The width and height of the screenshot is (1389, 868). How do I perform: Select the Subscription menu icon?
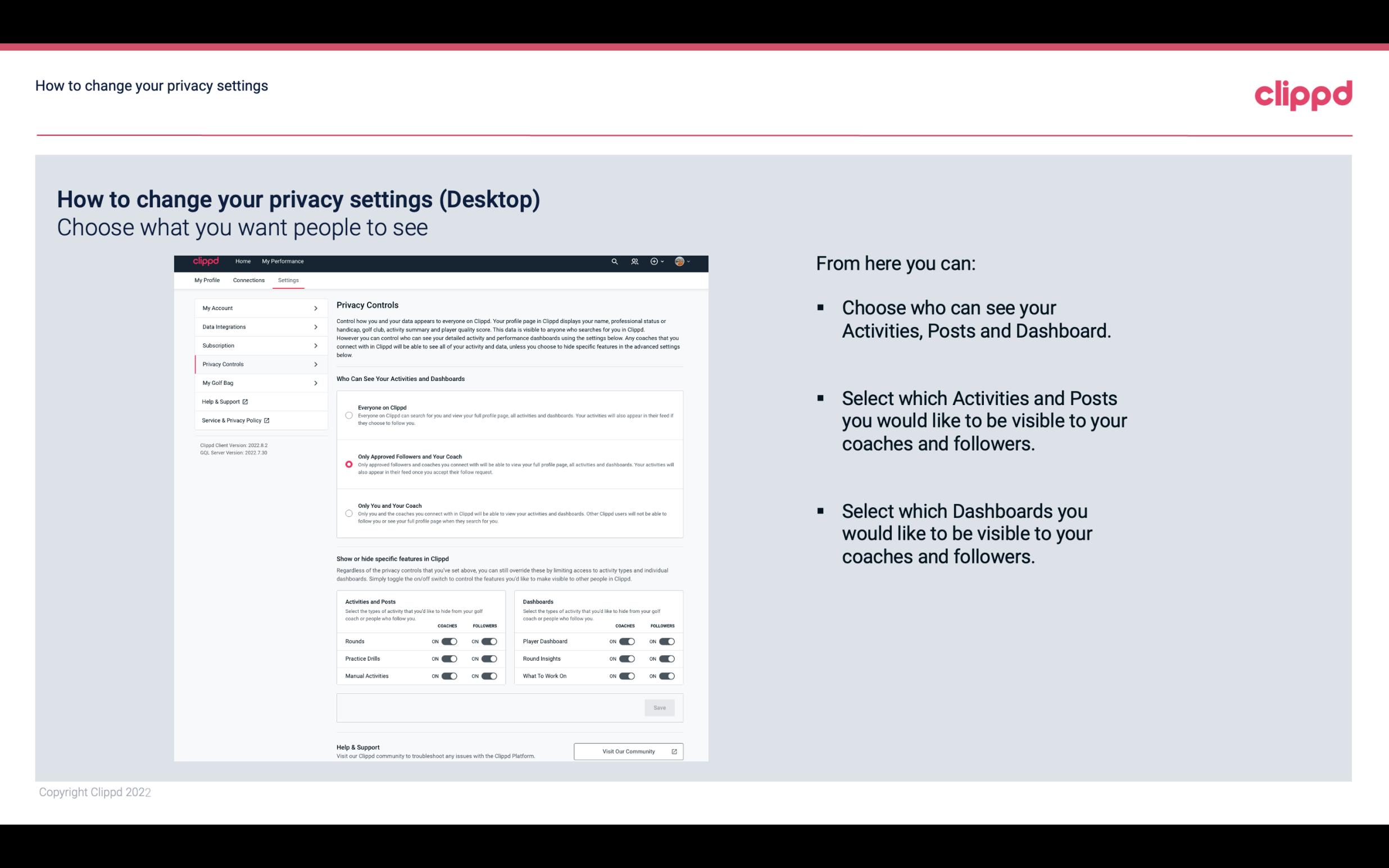(x=316, y=345)
